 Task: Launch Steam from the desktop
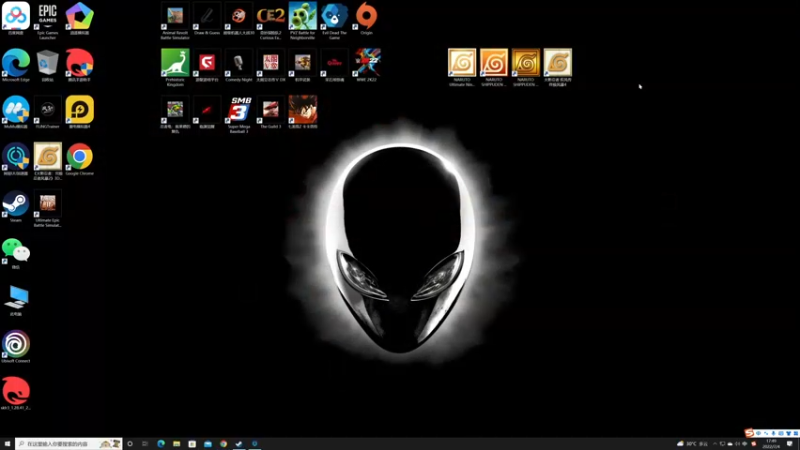16,207
